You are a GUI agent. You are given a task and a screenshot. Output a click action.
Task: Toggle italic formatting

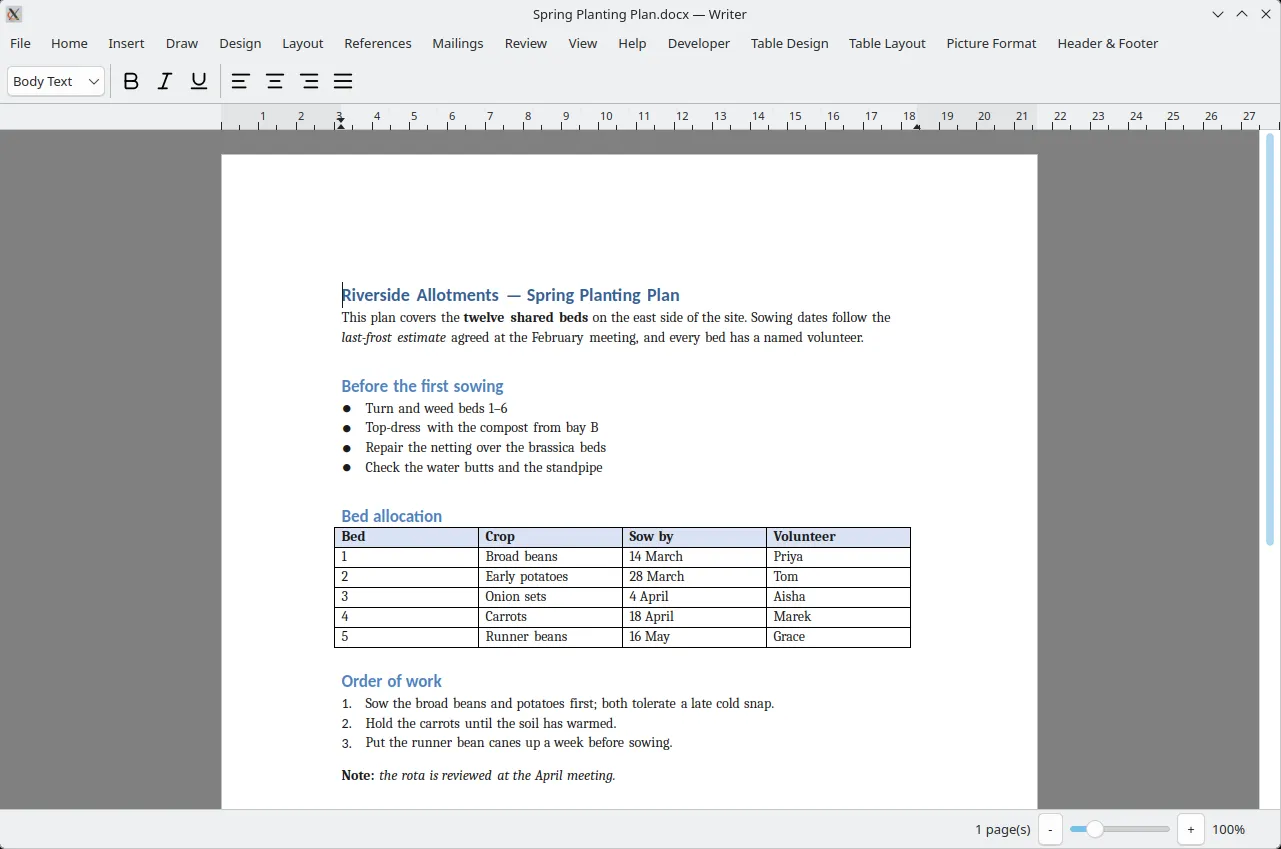coord(165,82)
